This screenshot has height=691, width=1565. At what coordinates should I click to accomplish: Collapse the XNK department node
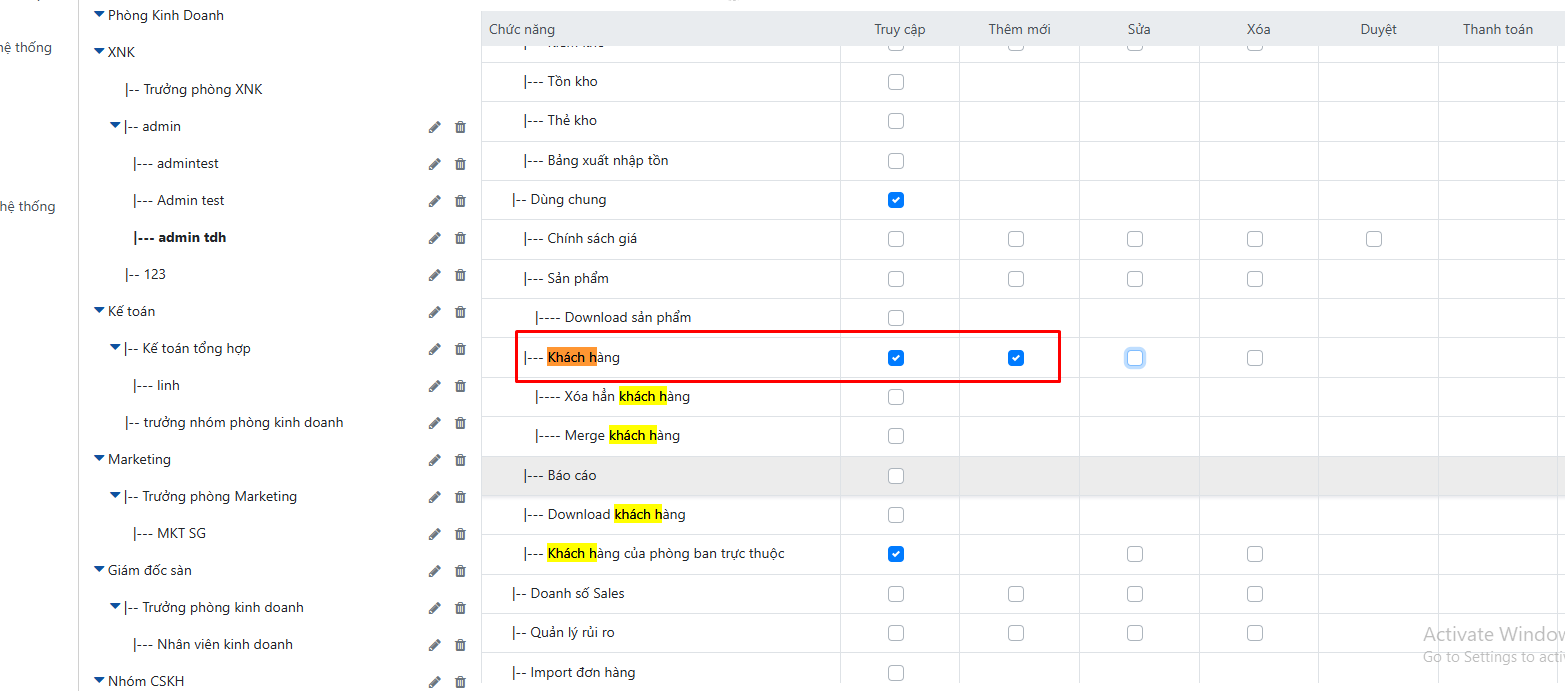click(99, 52)
